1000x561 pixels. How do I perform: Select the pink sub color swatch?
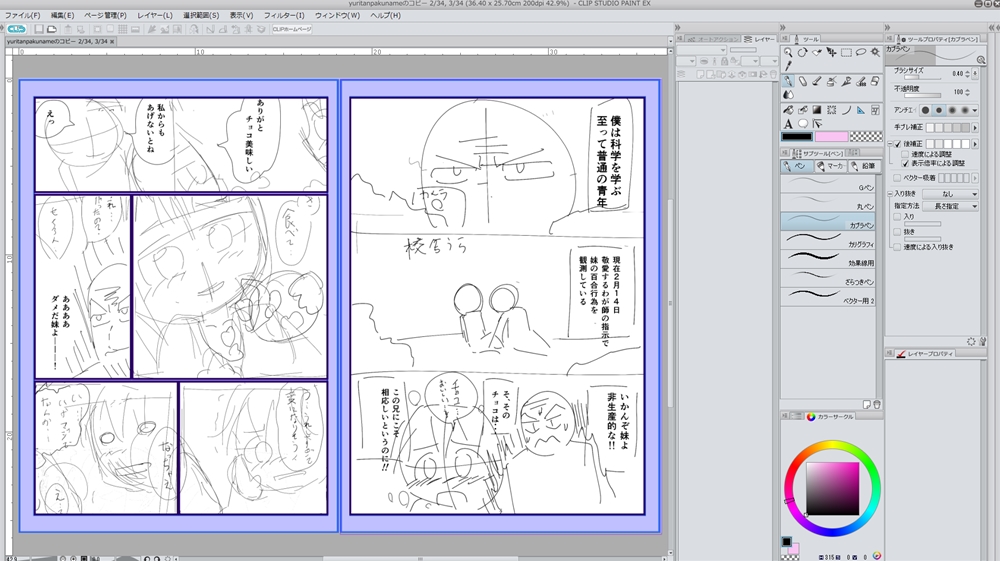pyautogui.click(x=832, y=136)
